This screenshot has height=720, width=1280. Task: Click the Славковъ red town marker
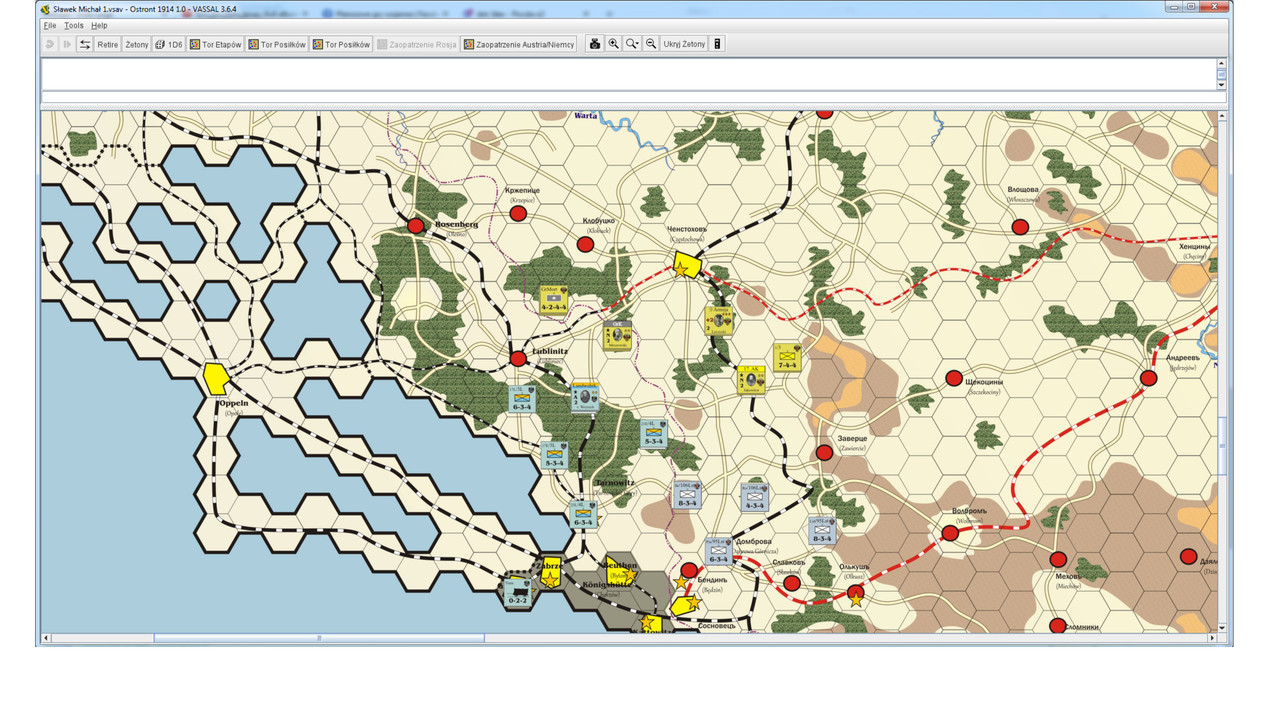[792, 583]
